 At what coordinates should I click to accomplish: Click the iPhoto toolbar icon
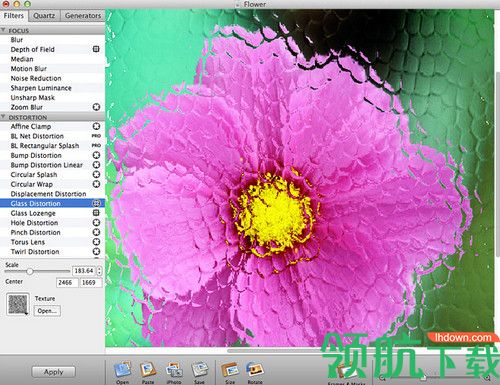click(174, 370)
